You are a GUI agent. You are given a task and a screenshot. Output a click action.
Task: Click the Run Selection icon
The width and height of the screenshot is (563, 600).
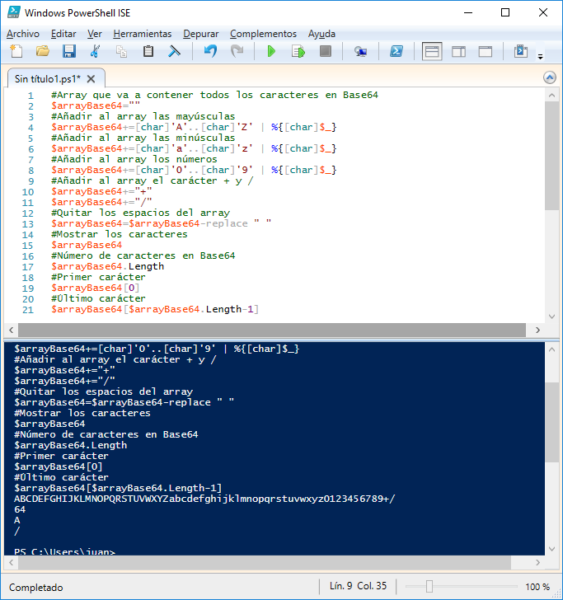298,51
